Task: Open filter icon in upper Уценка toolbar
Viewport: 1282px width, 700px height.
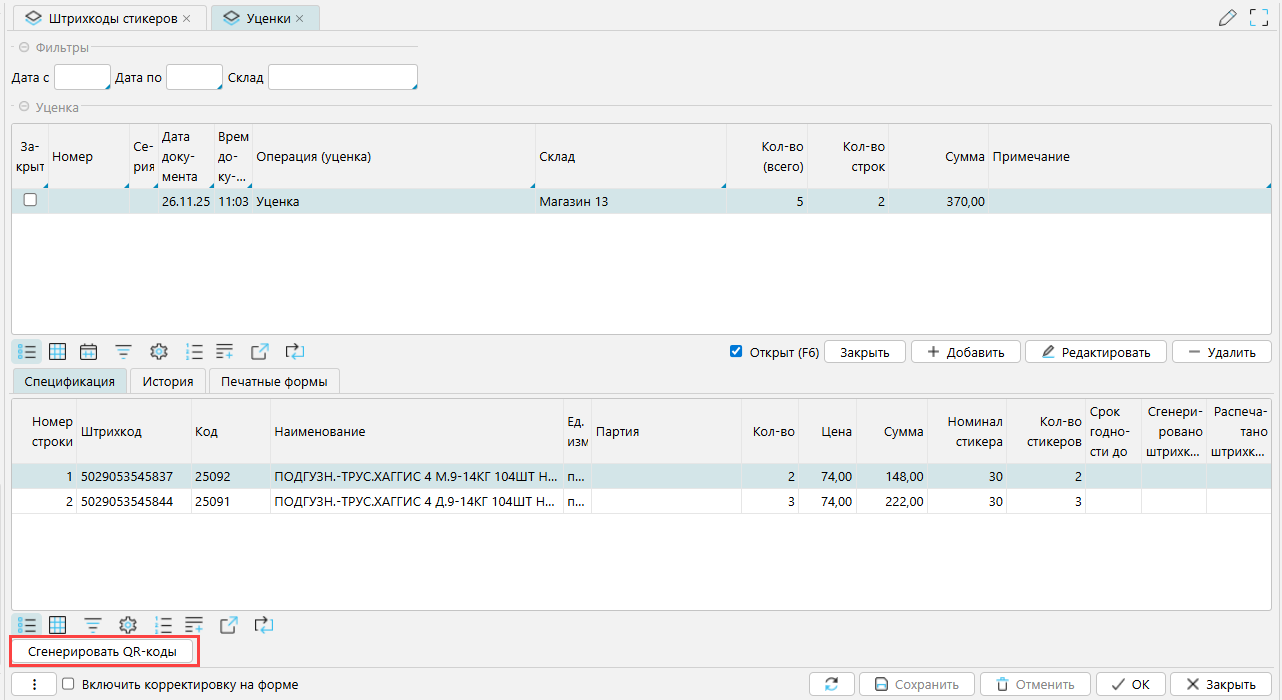Action: click(123, 352)
